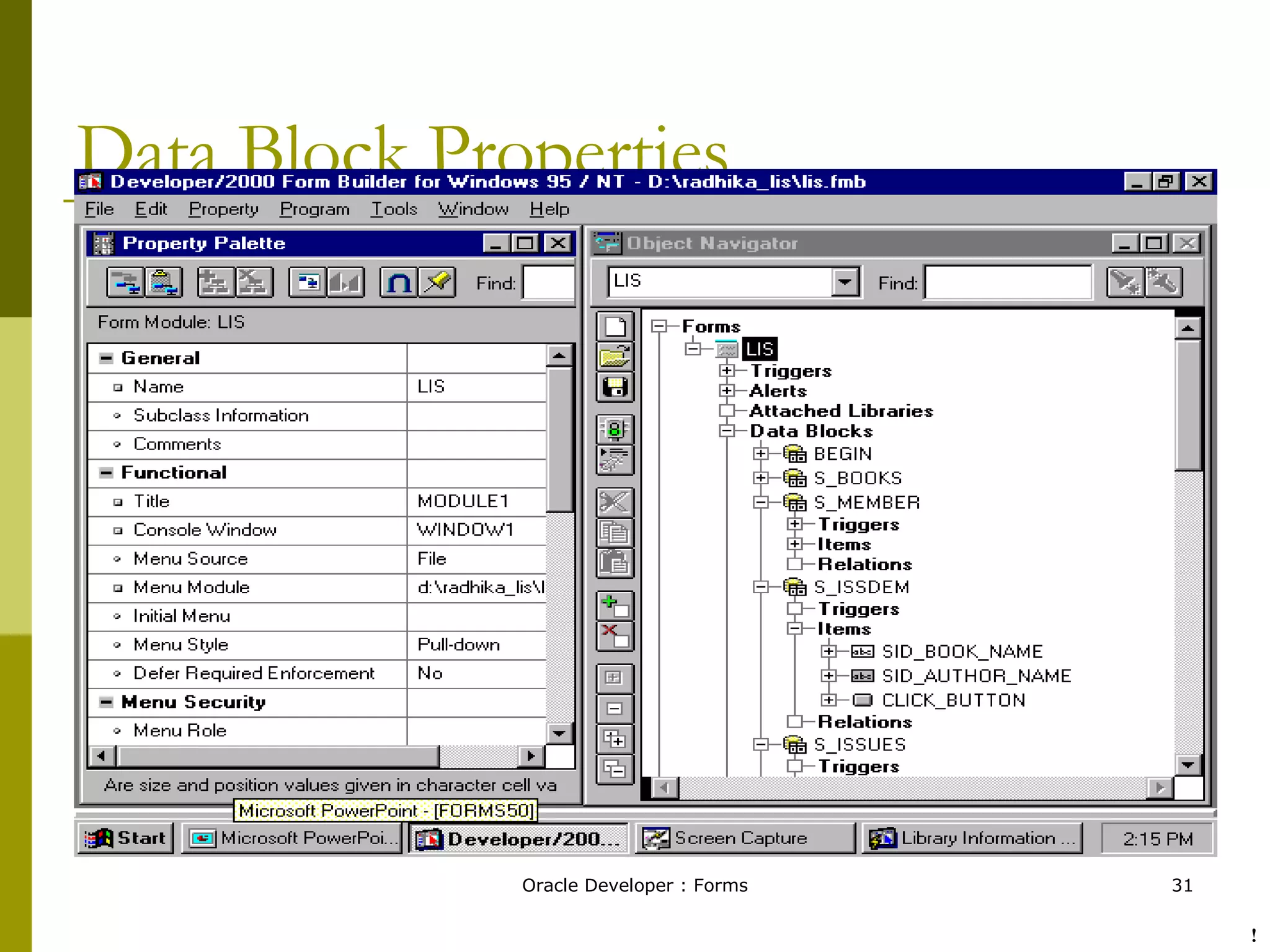This screenshot has height=952, width=1270.
Task: Click scroll-up arrow in Object Navigator tree
Action: pyautogui.click(x=1188, y=328)
